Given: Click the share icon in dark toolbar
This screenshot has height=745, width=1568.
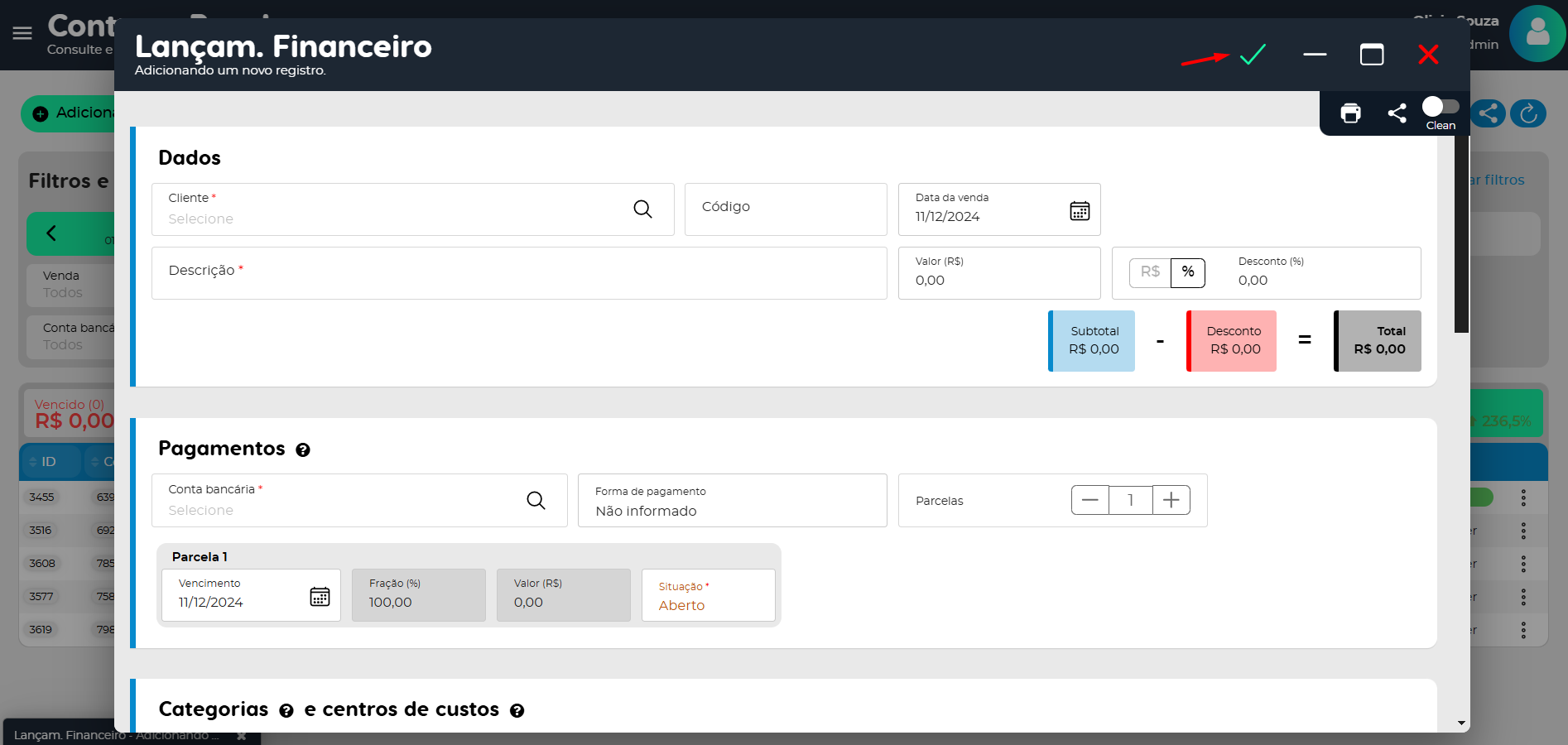Looking at the screenshot, I should click(x=1397, y=113).
